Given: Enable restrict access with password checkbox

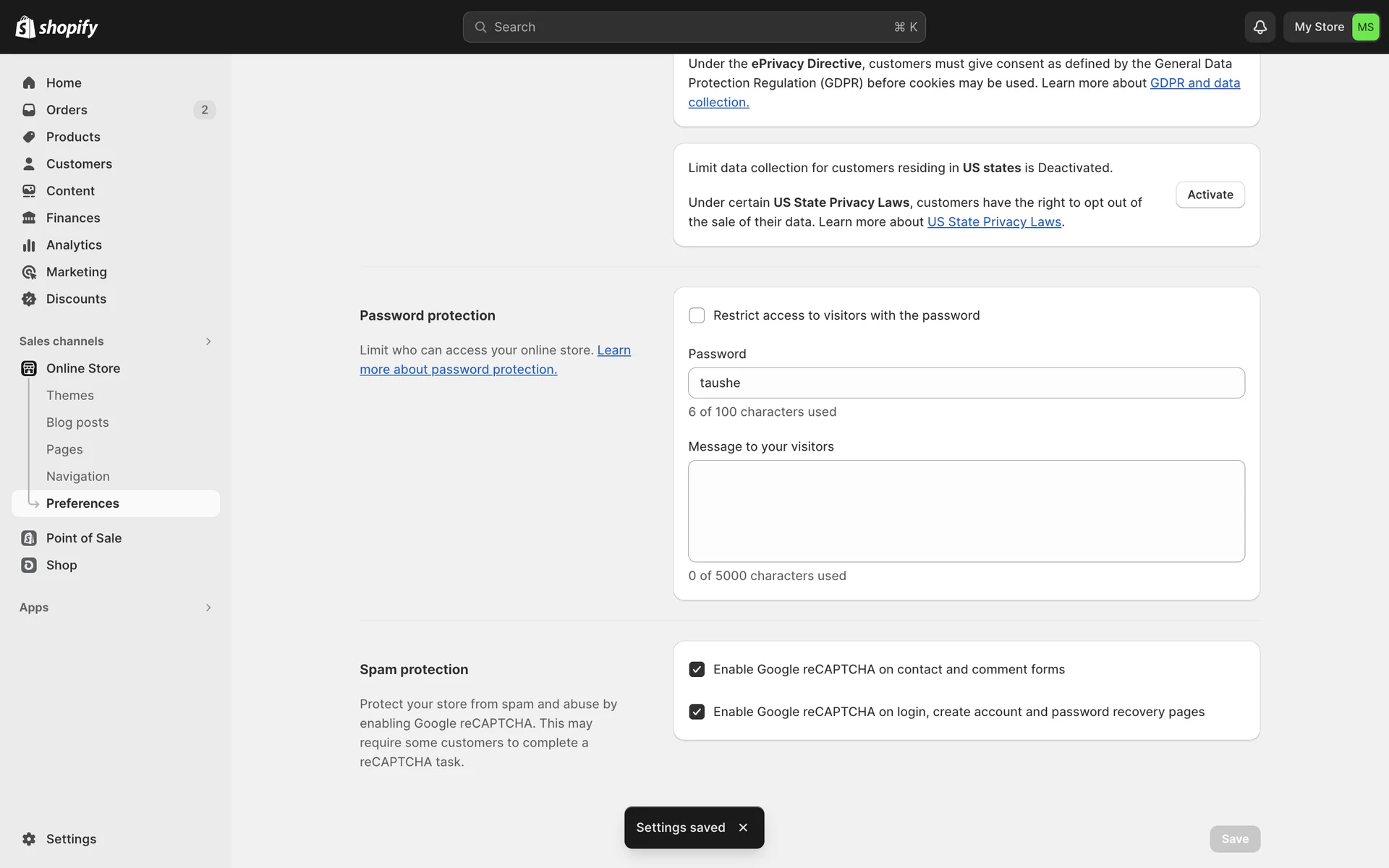Looking at the screenshot, I should click(697, 315).
